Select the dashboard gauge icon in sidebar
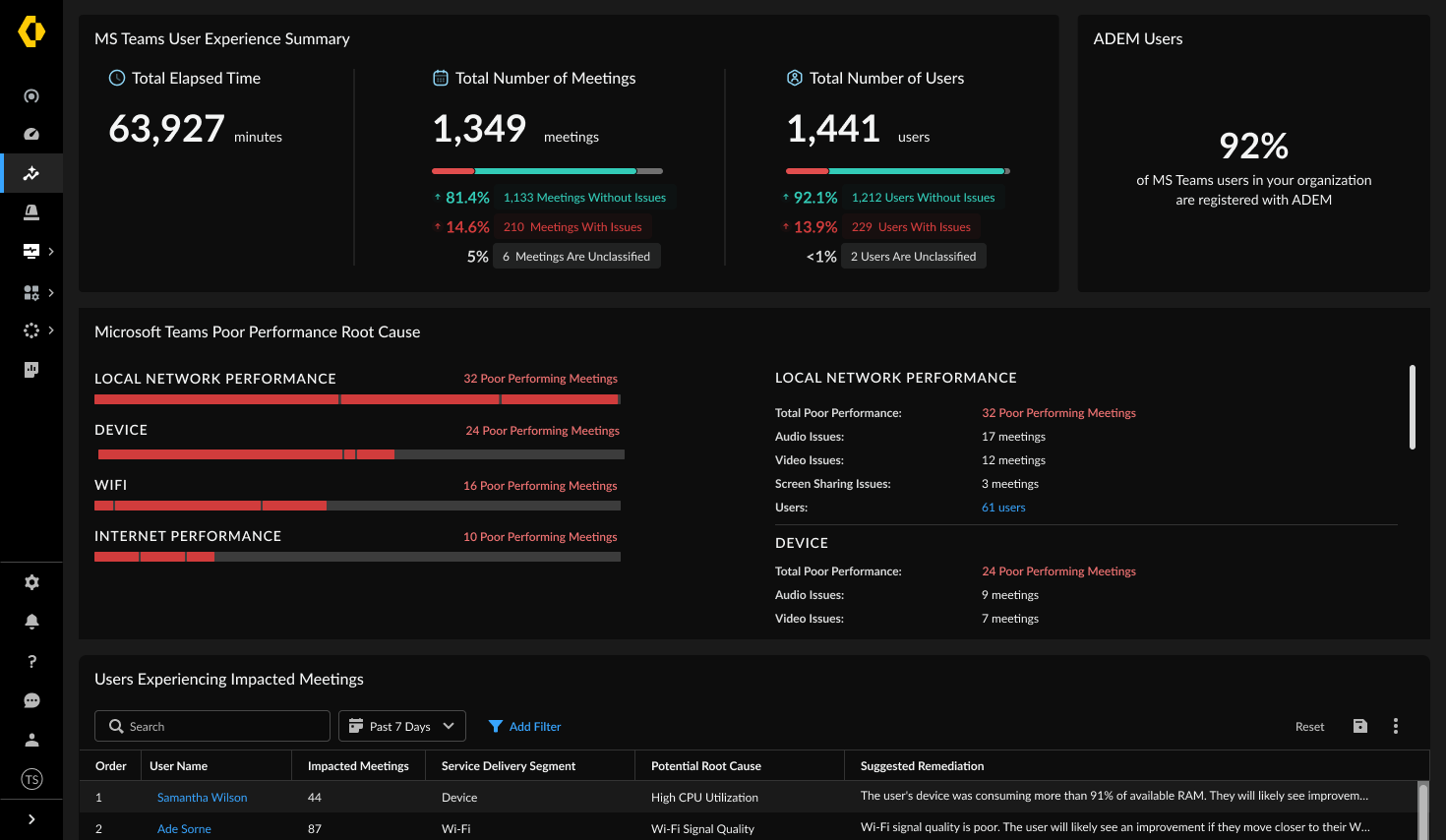The image size is (1446, 840). (31, 133)
